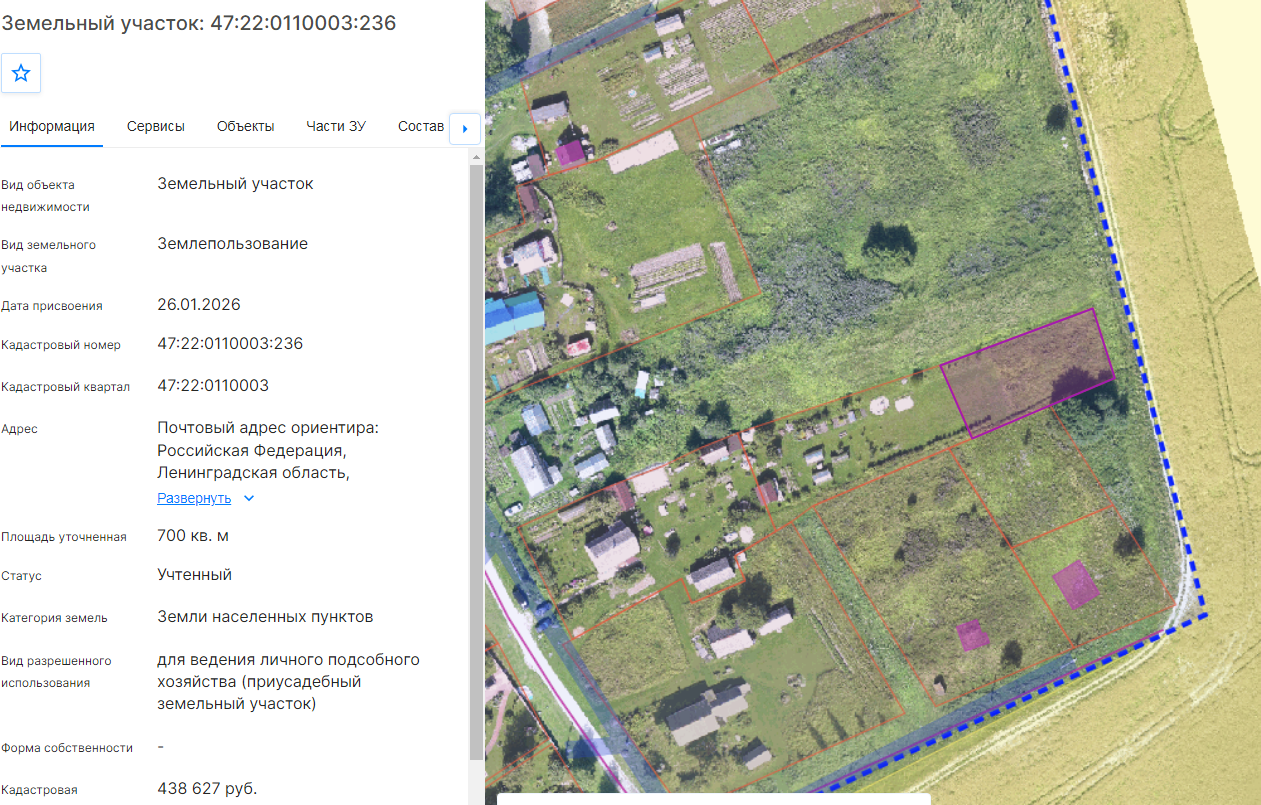This screenshot has width=1261, height=805.
Task: Switch to the Сервисы tab
Action: (x=156, y=126)
